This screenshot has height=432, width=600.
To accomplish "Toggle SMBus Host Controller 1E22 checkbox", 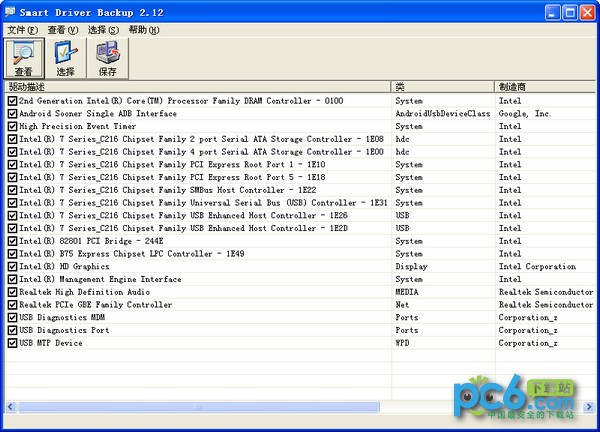I will tap(12, 190).
